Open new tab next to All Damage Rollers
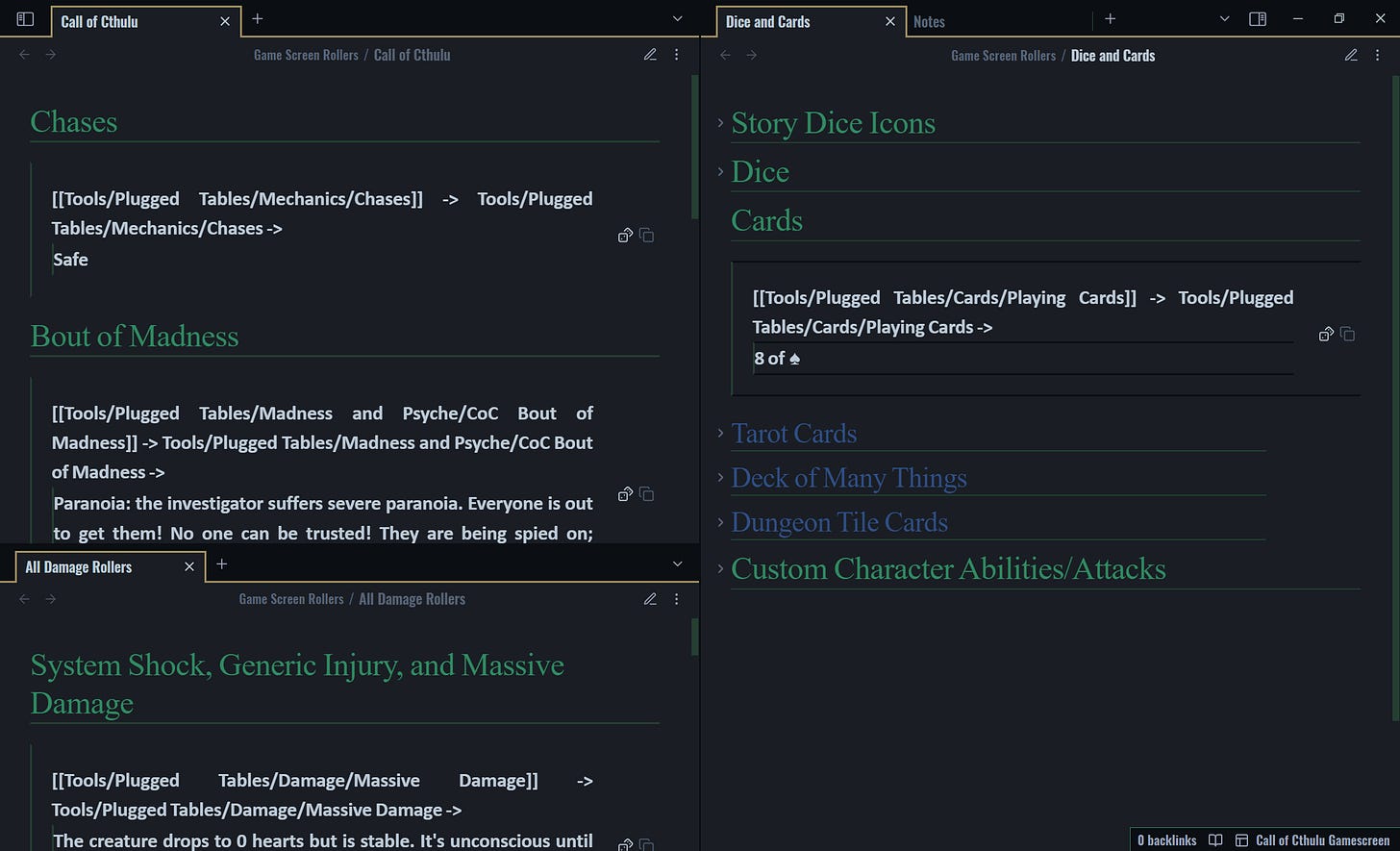The width and height of the screenshot is (1400, 851). click(x=222, y=564)
